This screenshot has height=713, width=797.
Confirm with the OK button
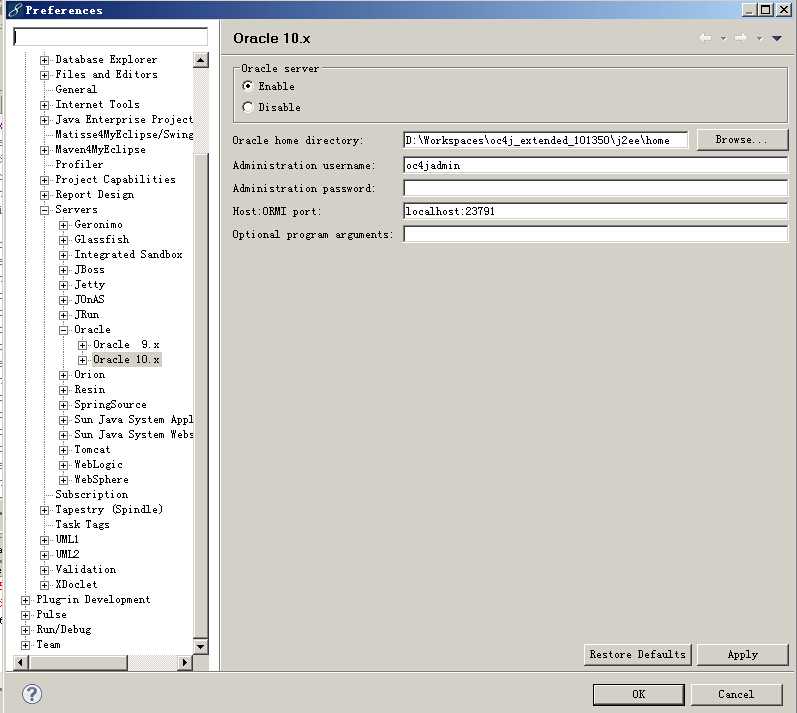tap(638, 694)
